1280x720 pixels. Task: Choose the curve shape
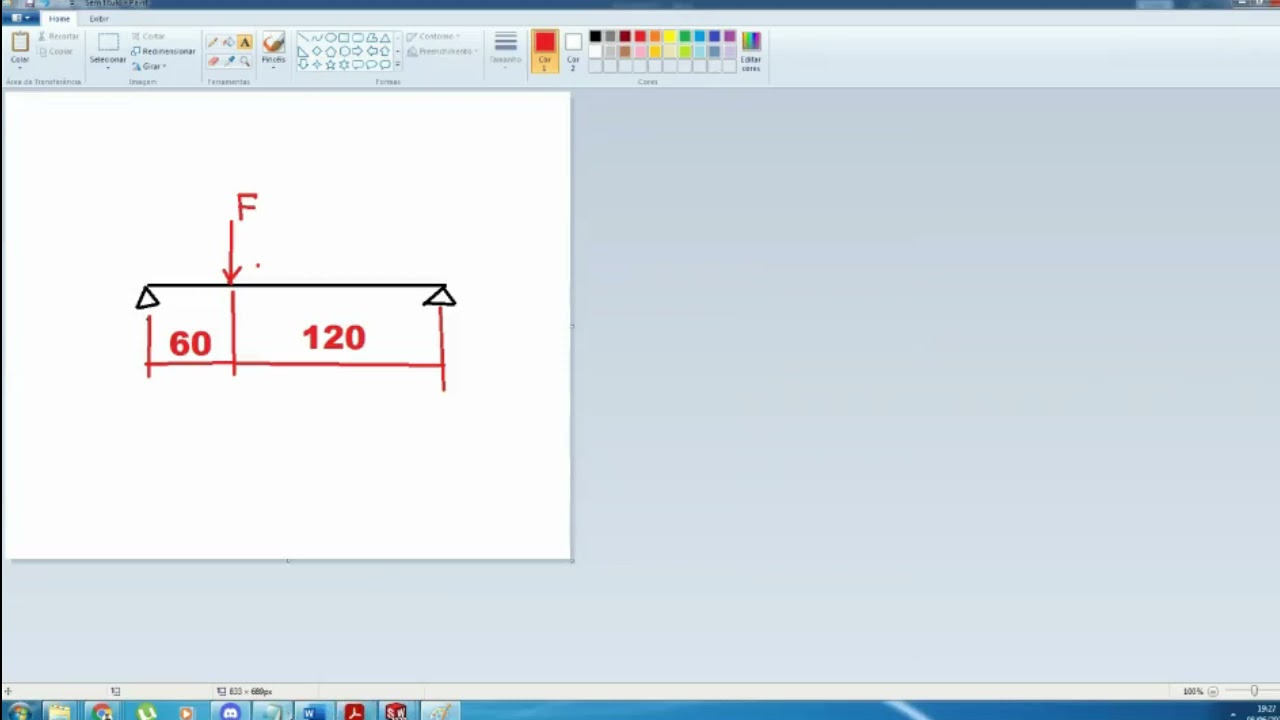(317, 38)
